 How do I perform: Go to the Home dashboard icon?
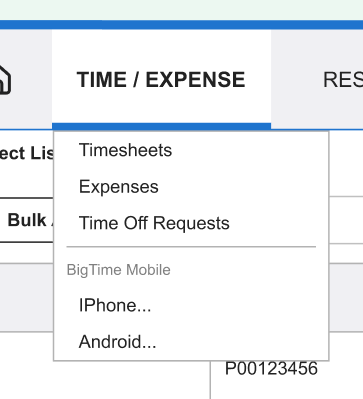coord(4,79)
